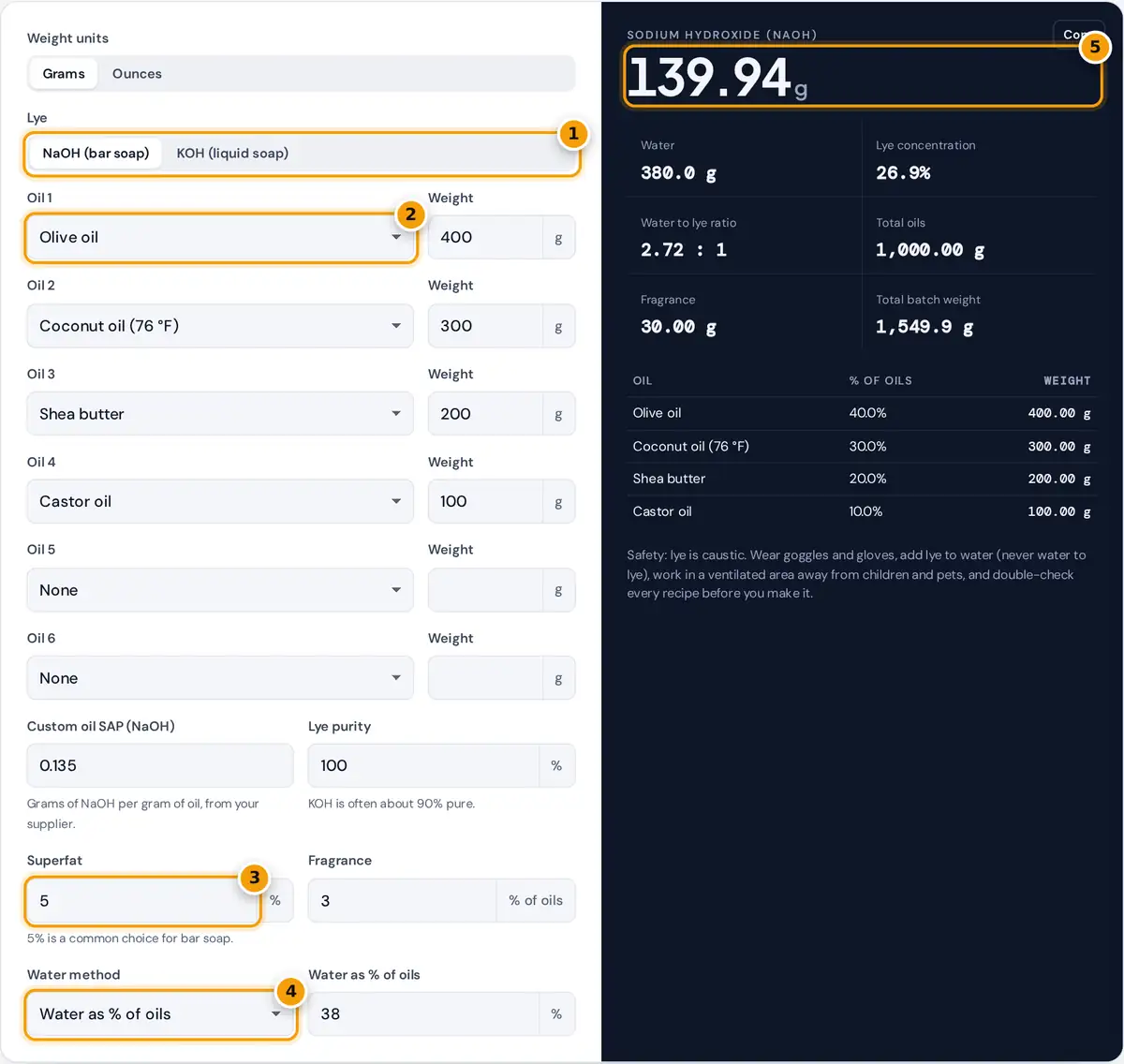The width and height of the screenshot is (1124, 1064).
Task: Edit Oil 3 weight field showing 200
Action: 485,414
